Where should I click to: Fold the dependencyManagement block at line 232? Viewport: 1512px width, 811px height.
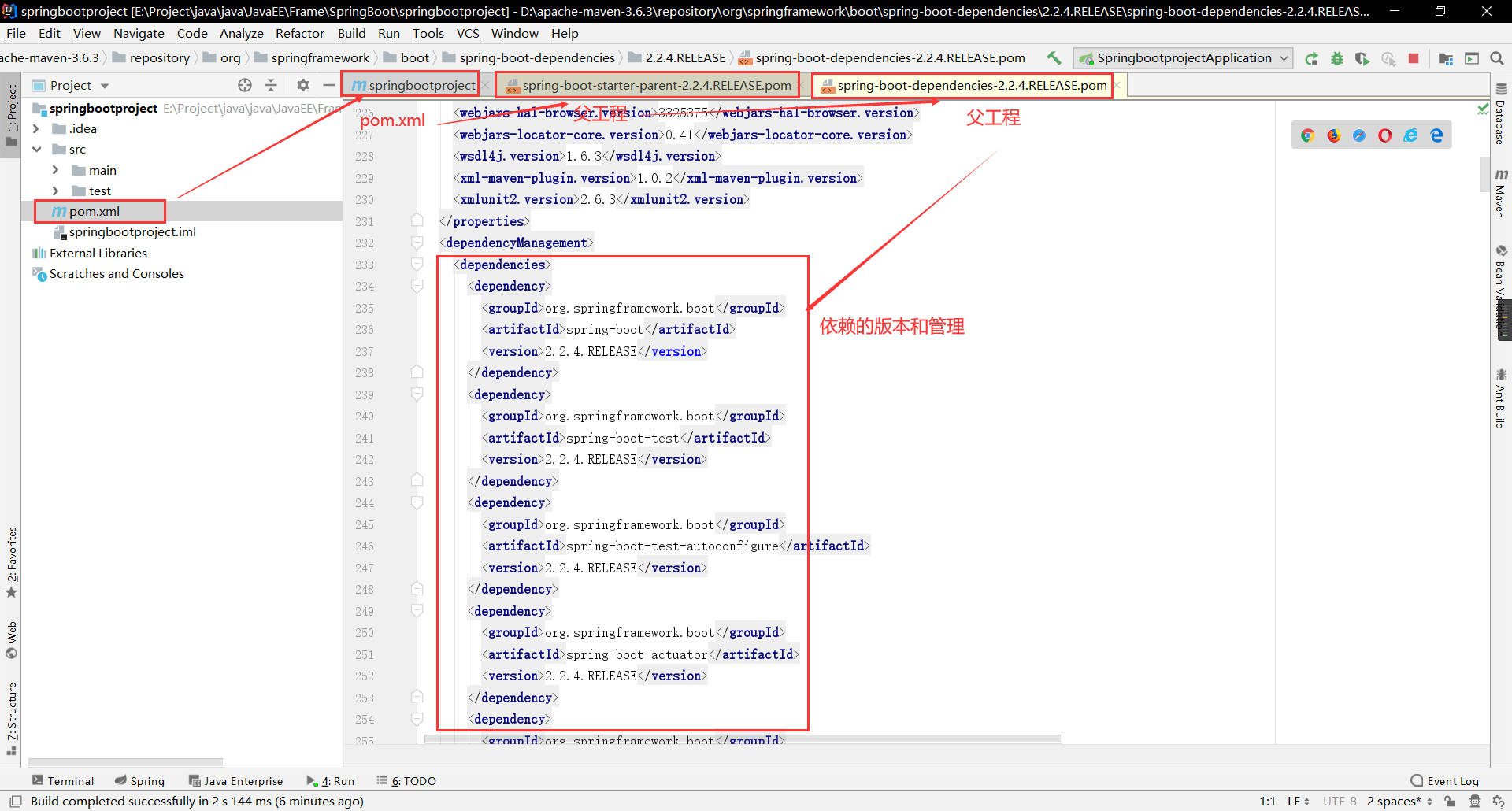pyautogui.click(x=417, y=243)
